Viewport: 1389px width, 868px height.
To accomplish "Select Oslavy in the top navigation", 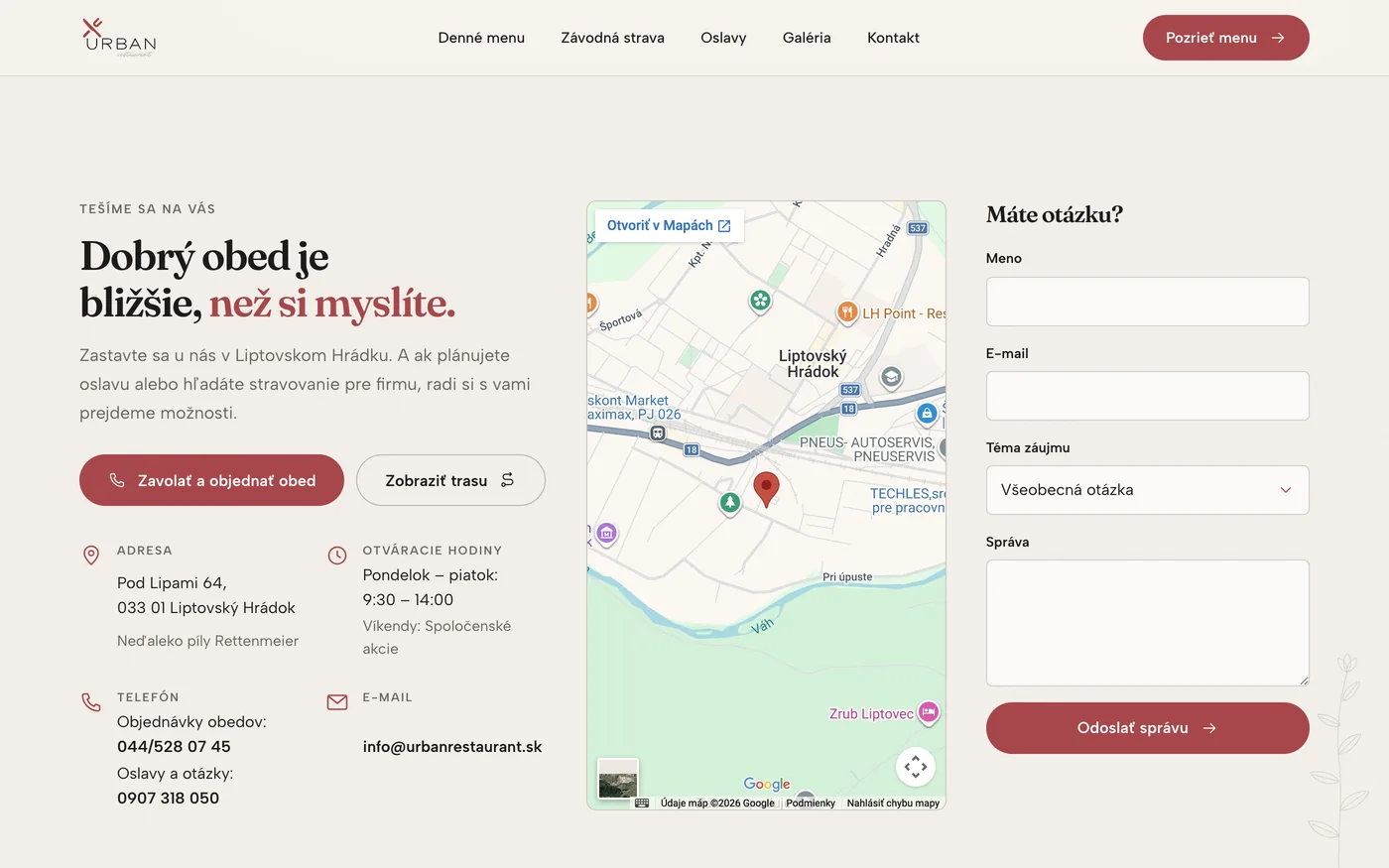I will tap(723, 38).
